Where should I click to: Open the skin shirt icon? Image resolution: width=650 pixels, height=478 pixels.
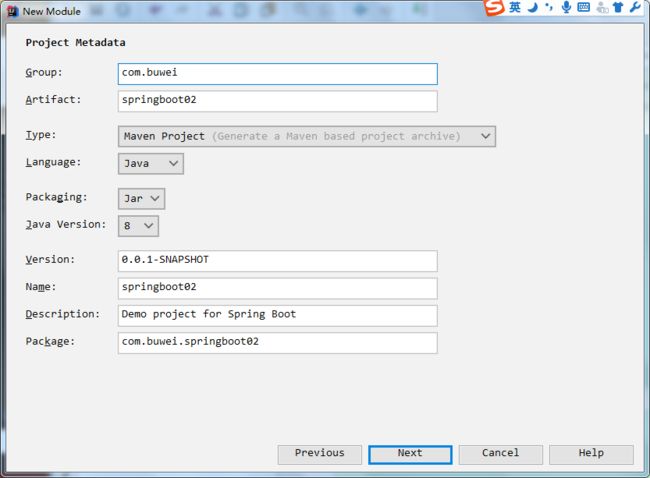pyautogui.click(x=618, y=7)
